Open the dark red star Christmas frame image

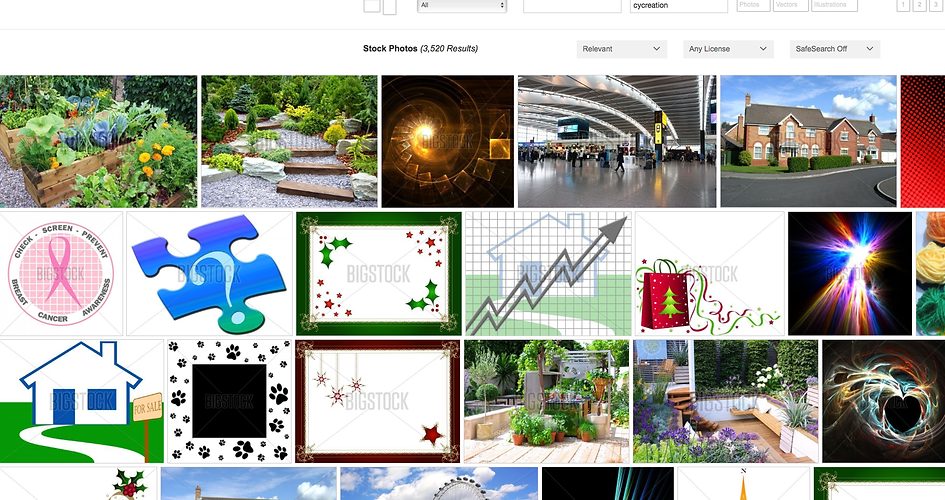point(378,401)
